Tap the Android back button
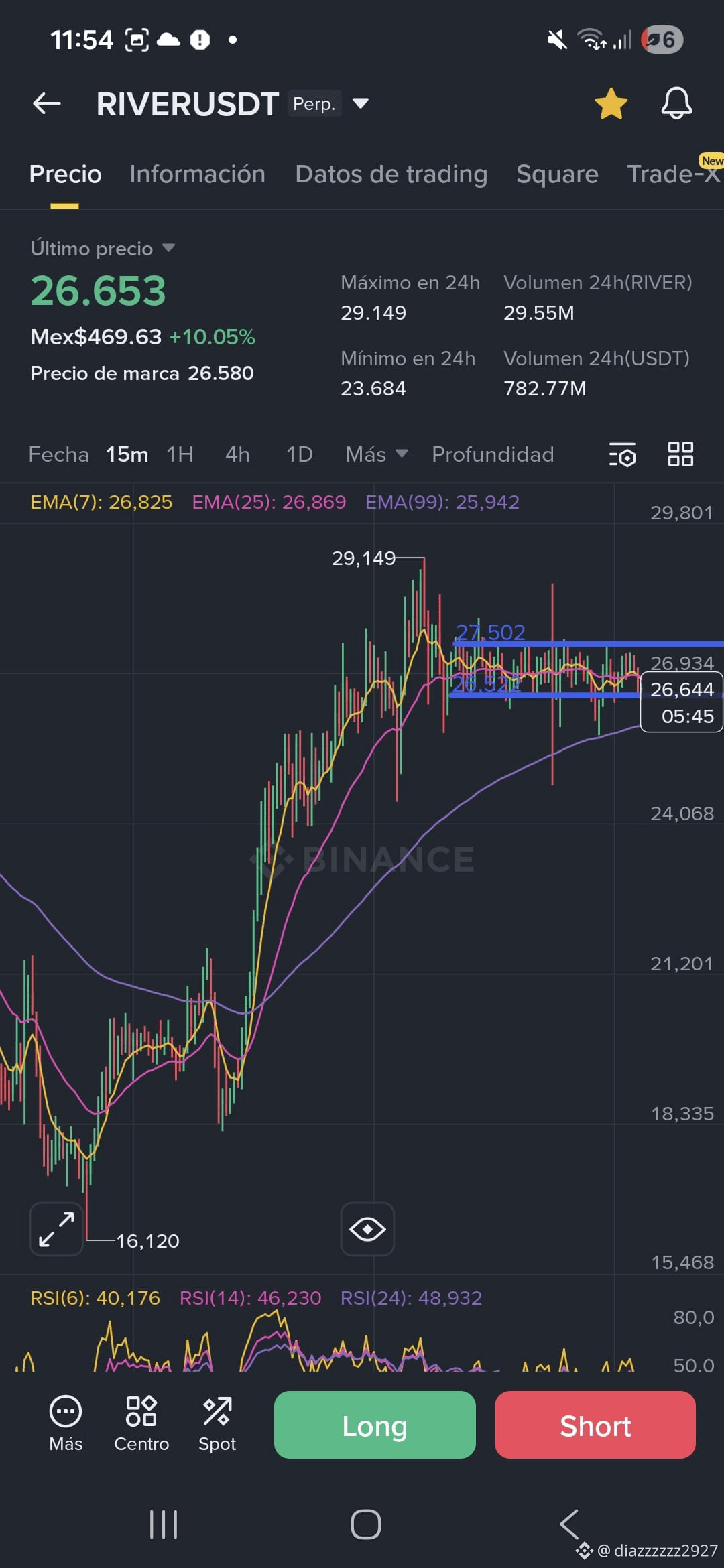The image size is (724, 1568). click(x=569, y=1524)
